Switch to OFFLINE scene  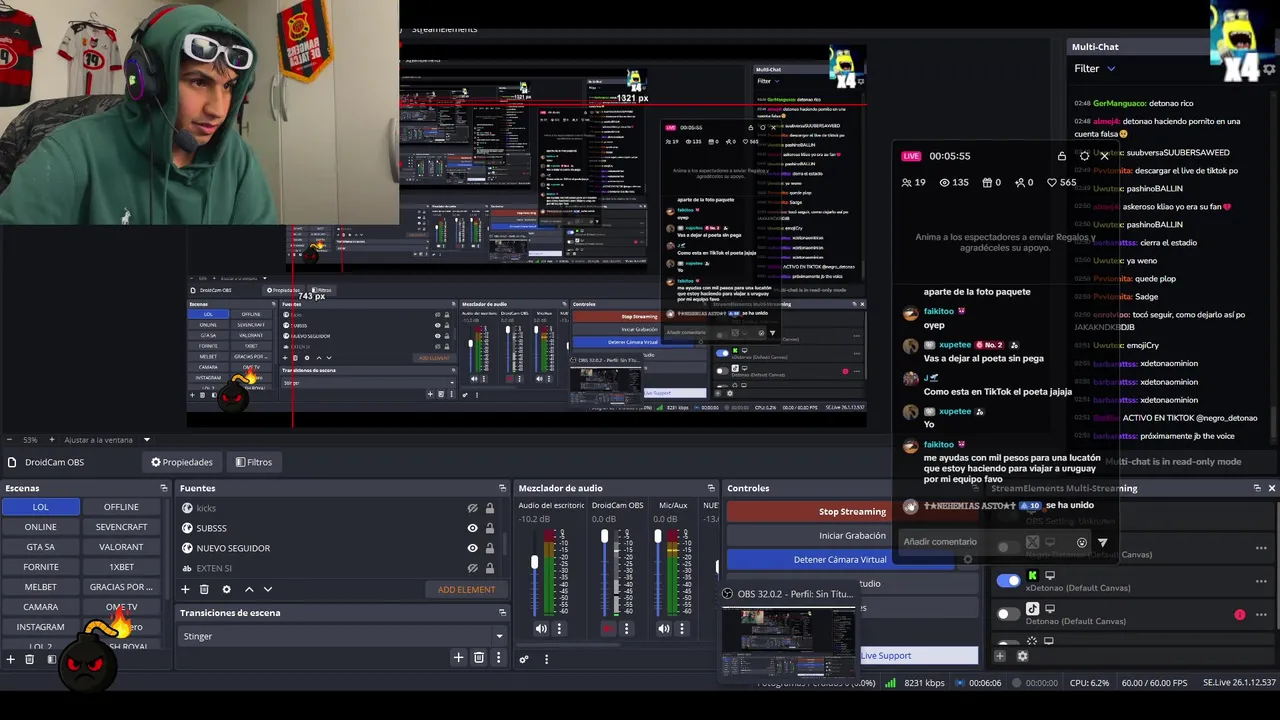coord(121,507)
